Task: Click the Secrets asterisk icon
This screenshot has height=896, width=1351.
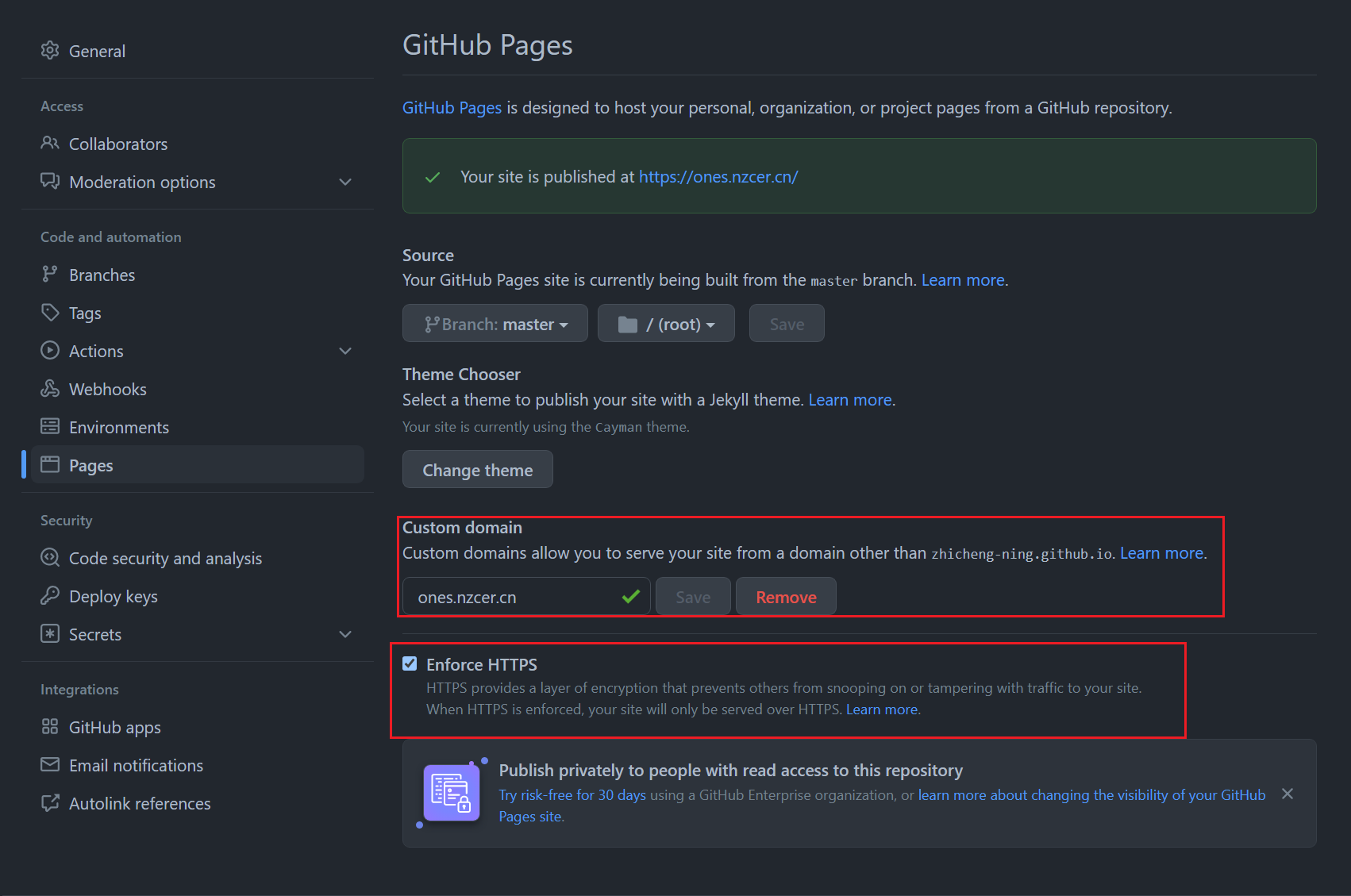Action: point(50,634)
